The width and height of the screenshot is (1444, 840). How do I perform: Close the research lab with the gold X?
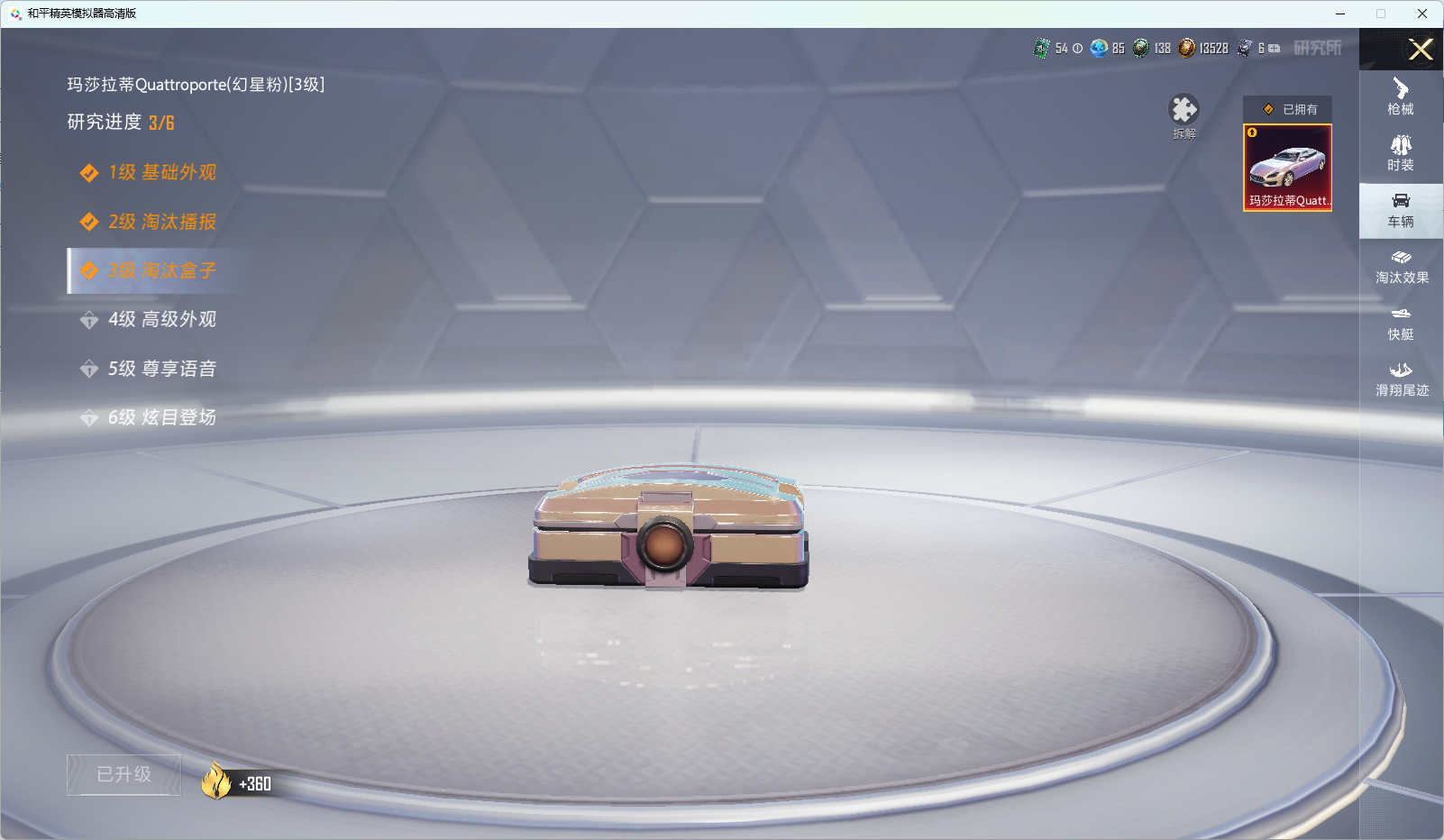[x=1421, y=50]
